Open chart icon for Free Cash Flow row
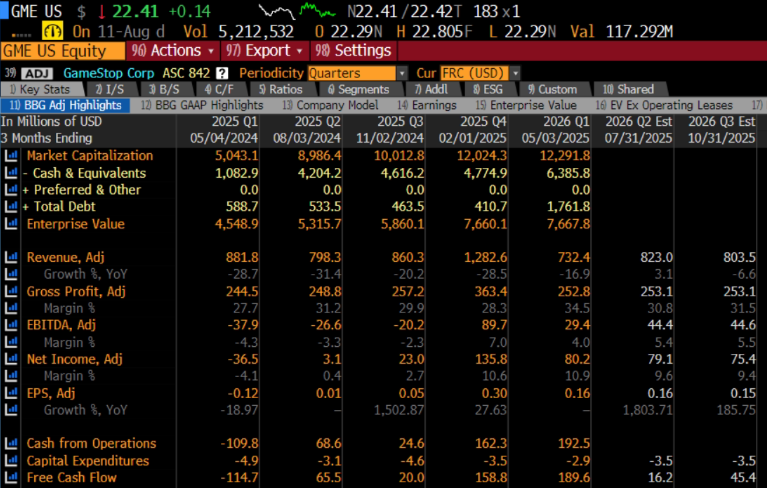 point(11,477)
